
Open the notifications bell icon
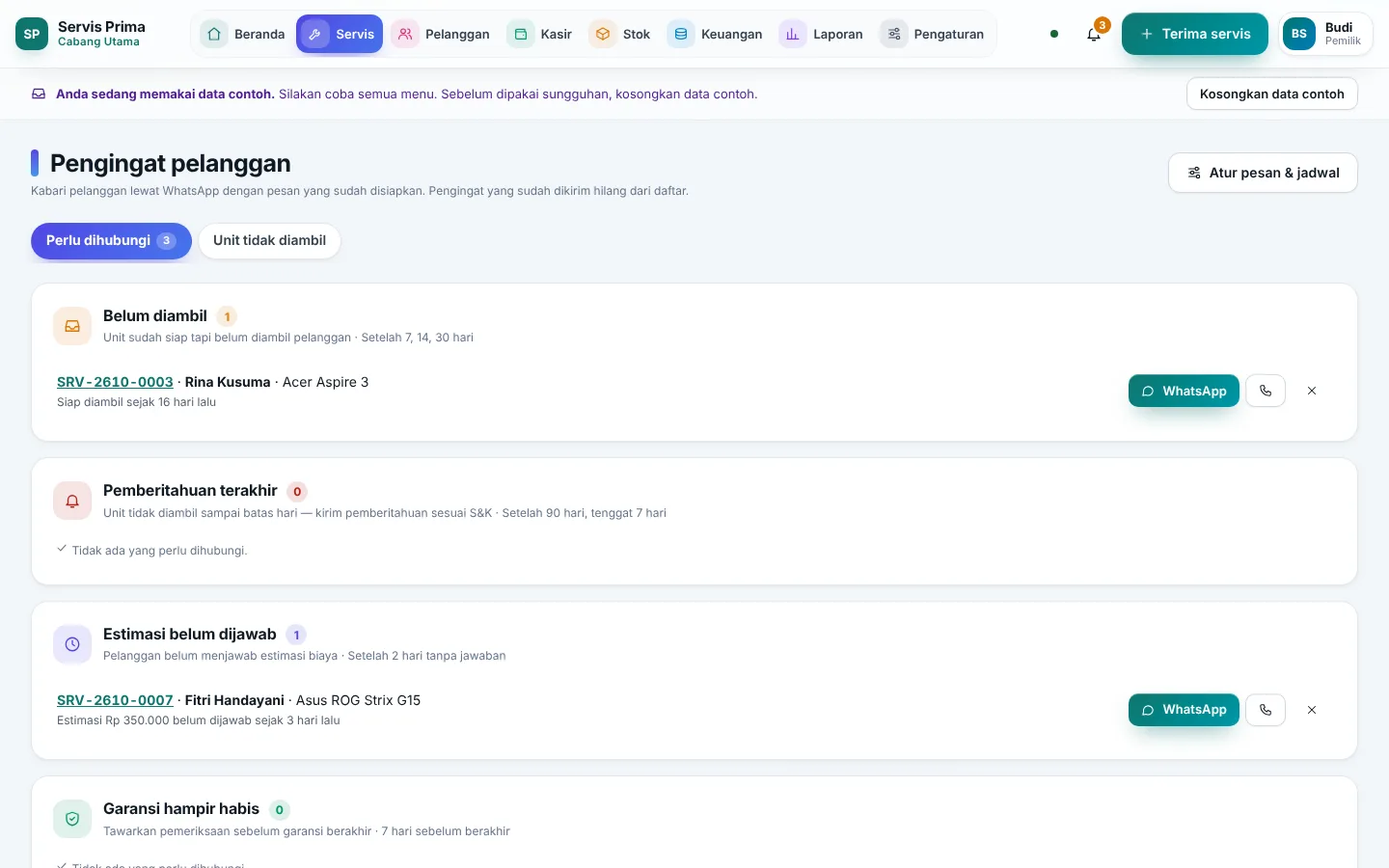tap(1094, 34)
